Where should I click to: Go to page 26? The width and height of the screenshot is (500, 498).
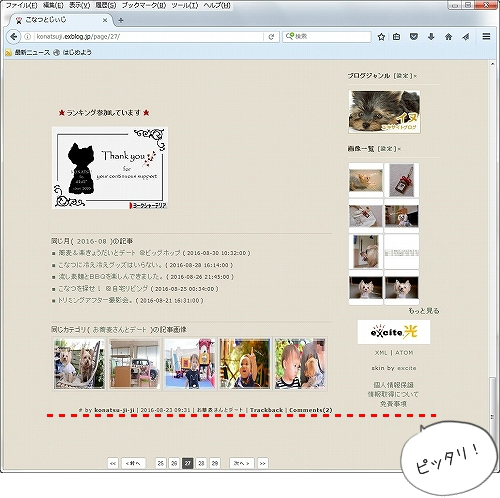pyautogui.click(x=174, y=463)
